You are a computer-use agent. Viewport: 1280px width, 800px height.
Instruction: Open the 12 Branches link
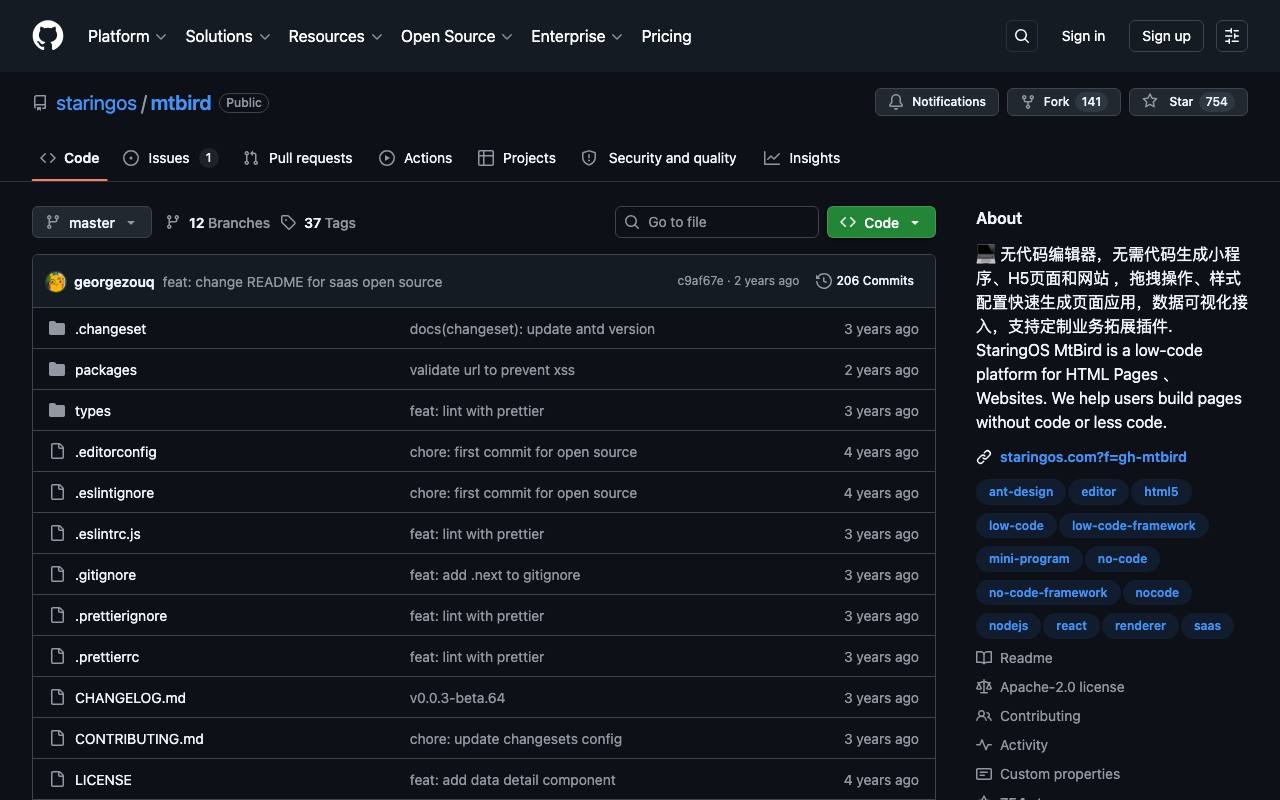click(x=218, y=223)
